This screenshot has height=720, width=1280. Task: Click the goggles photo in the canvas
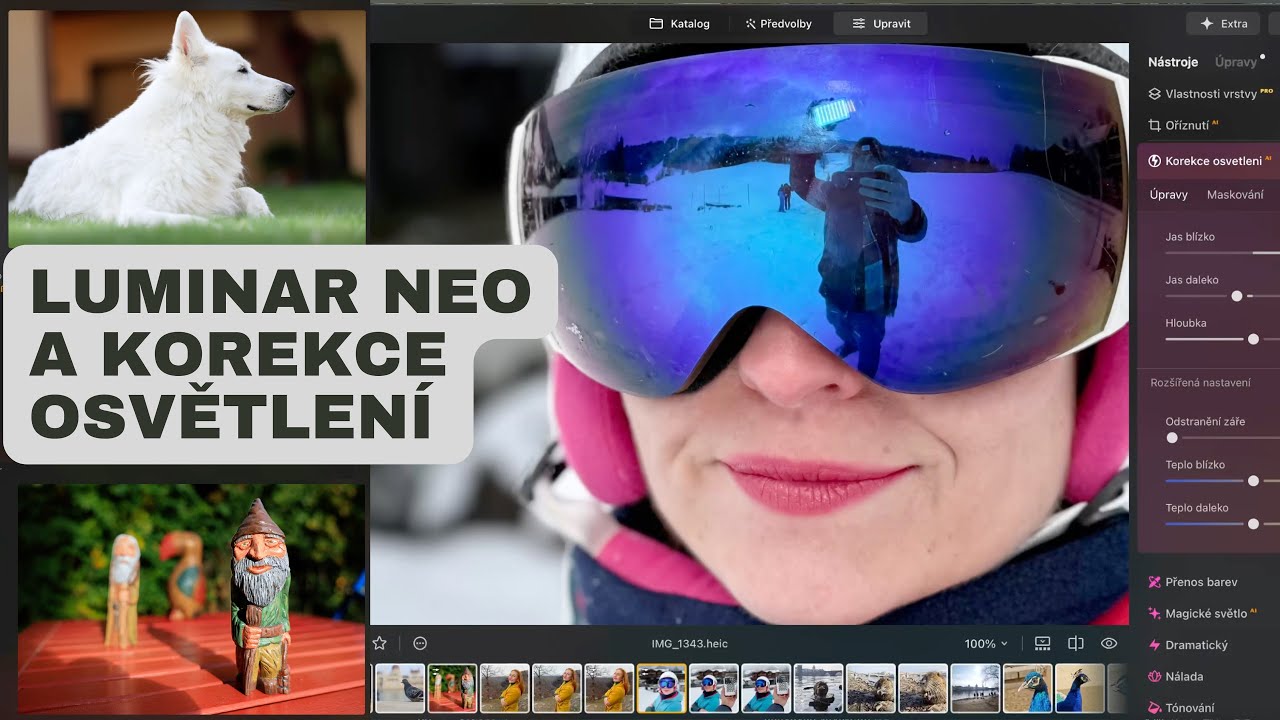click(x=749, y=334)
